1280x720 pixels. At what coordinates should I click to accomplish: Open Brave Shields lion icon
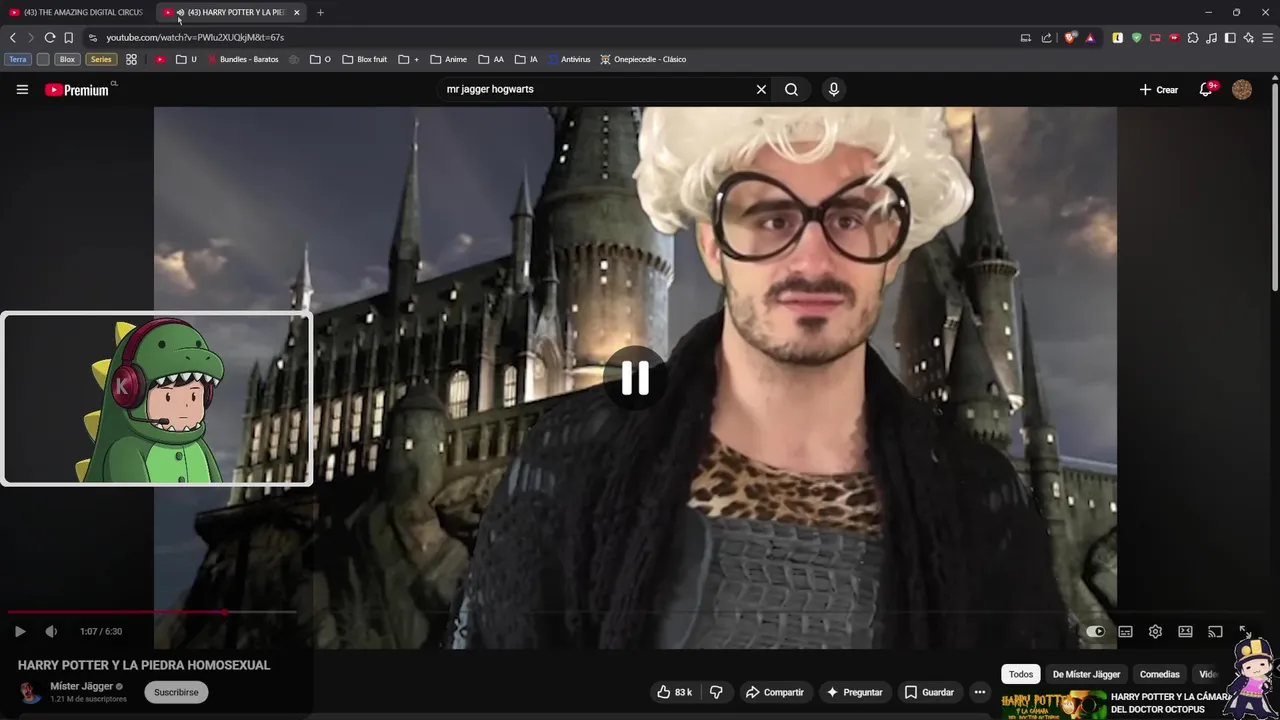[x=1070, y=37]
